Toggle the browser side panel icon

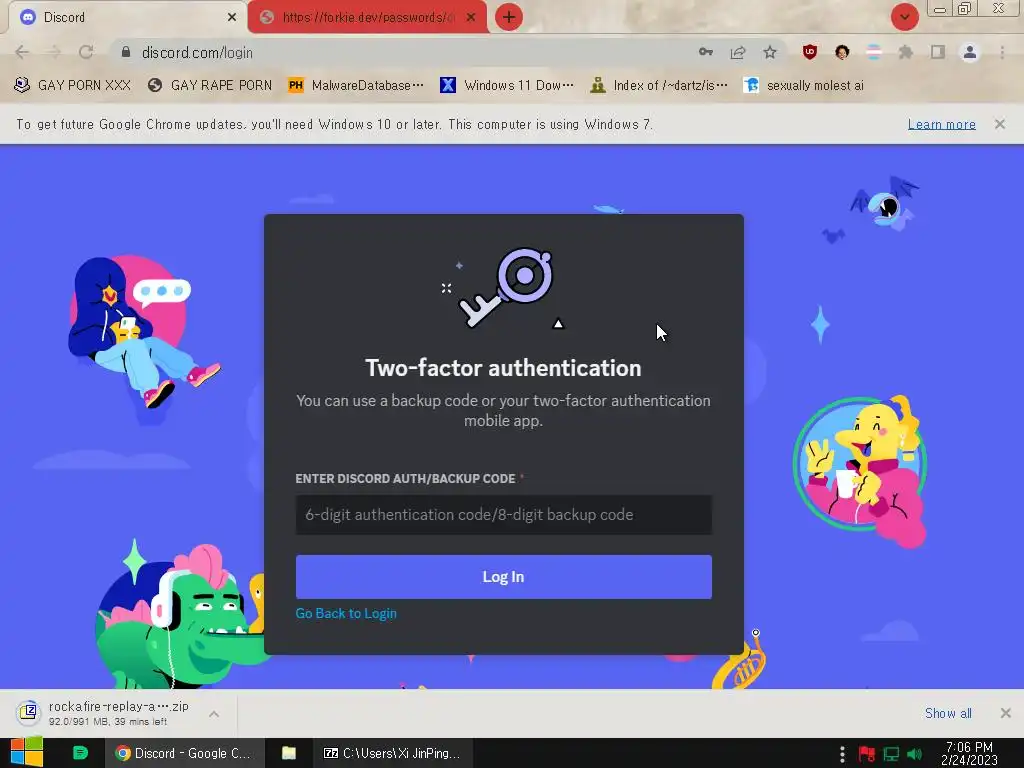click(x=938, y=52)
